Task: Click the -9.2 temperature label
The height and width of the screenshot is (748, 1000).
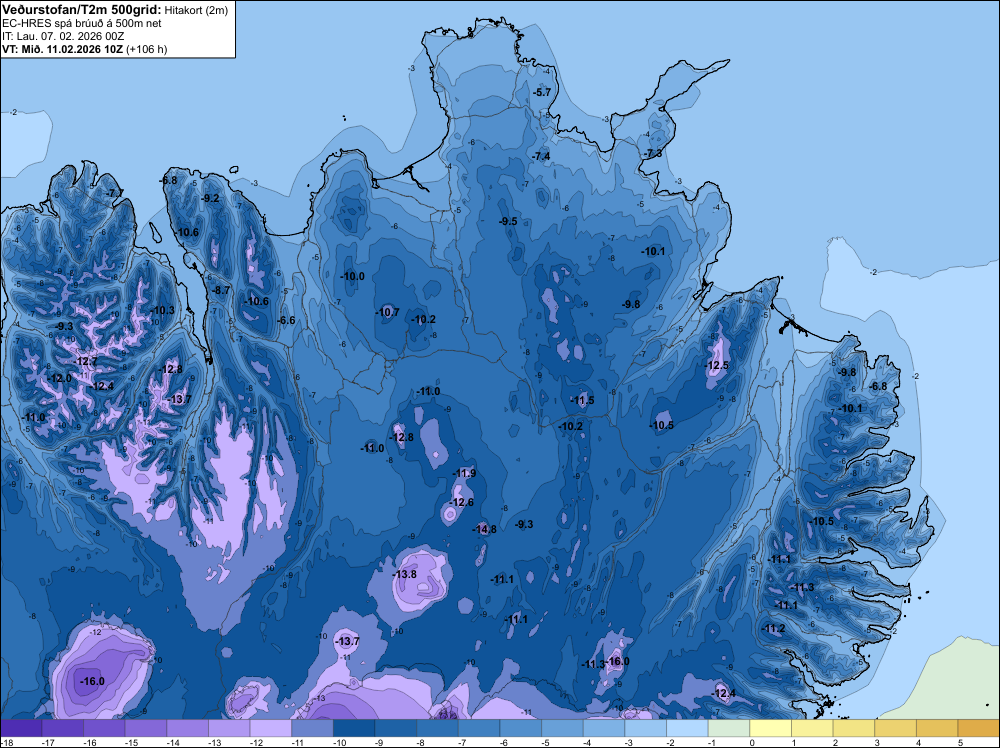Action: 210,198
